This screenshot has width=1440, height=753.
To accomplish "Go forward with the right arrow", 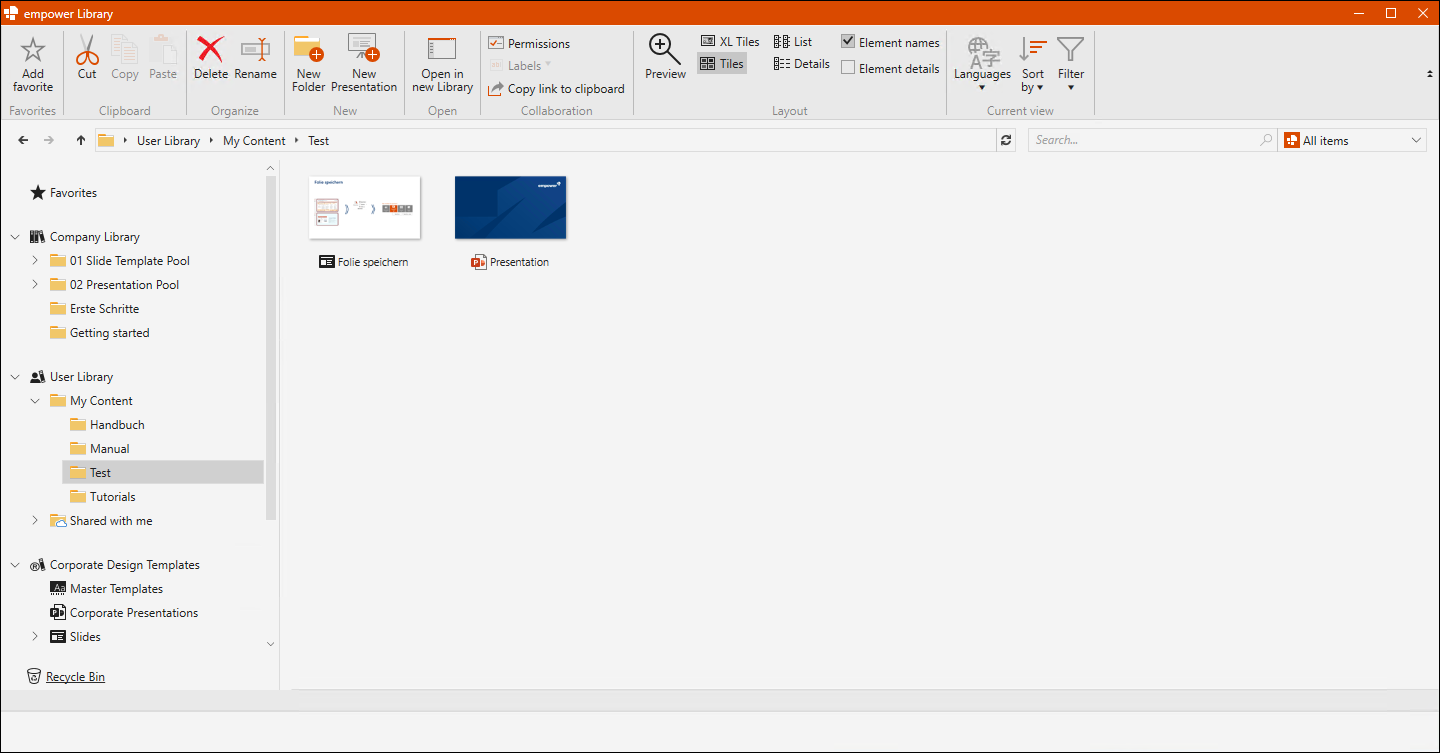I will pyautogui.click(x=49, y=140).
